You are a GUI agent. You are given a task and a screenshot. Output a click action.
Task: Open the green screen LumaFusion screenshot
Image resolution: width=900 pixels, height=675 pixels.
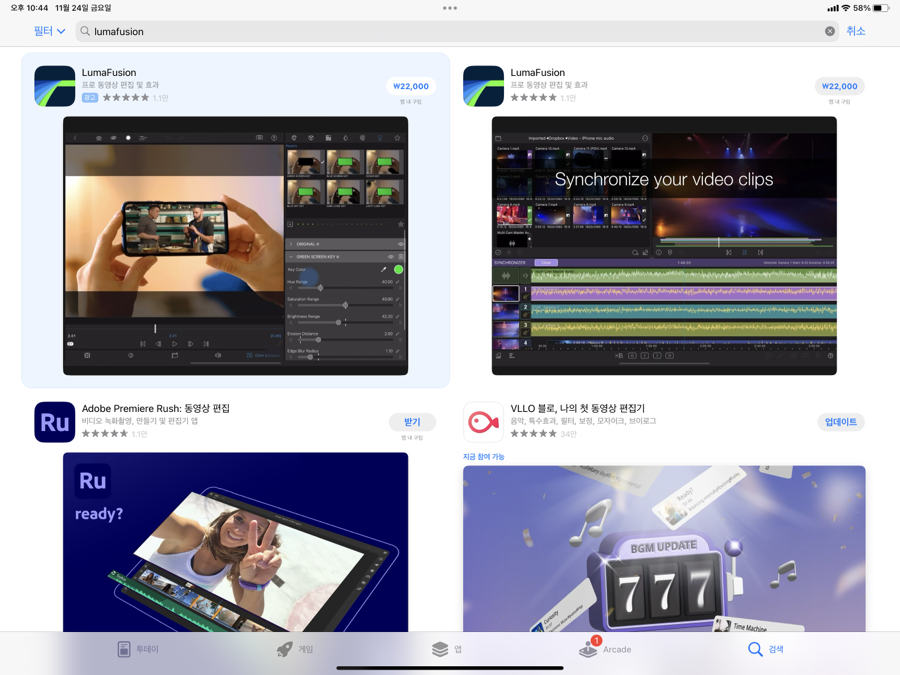(235, 246)
